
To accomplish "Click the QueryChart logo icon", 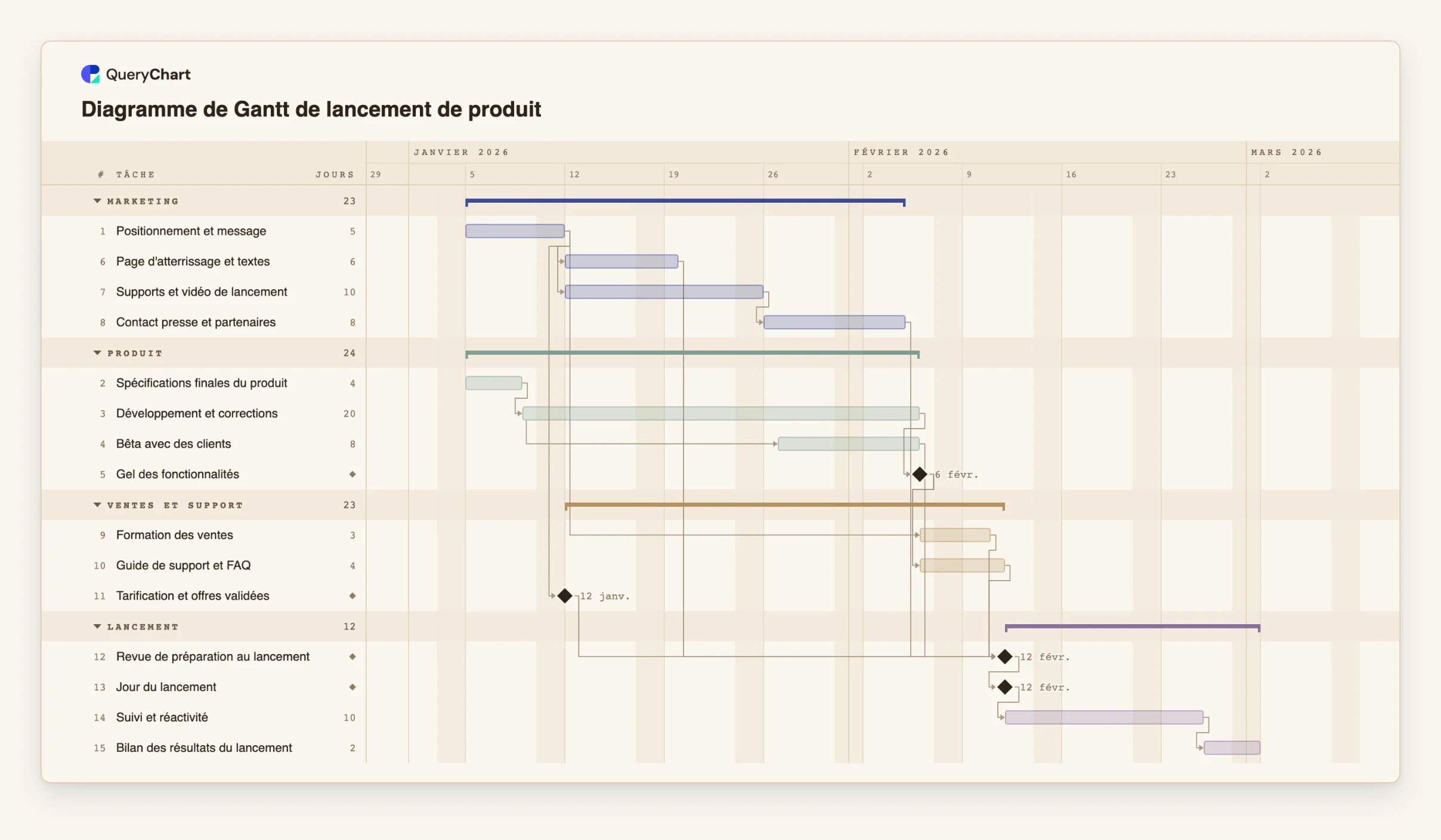I will point(90,74).
